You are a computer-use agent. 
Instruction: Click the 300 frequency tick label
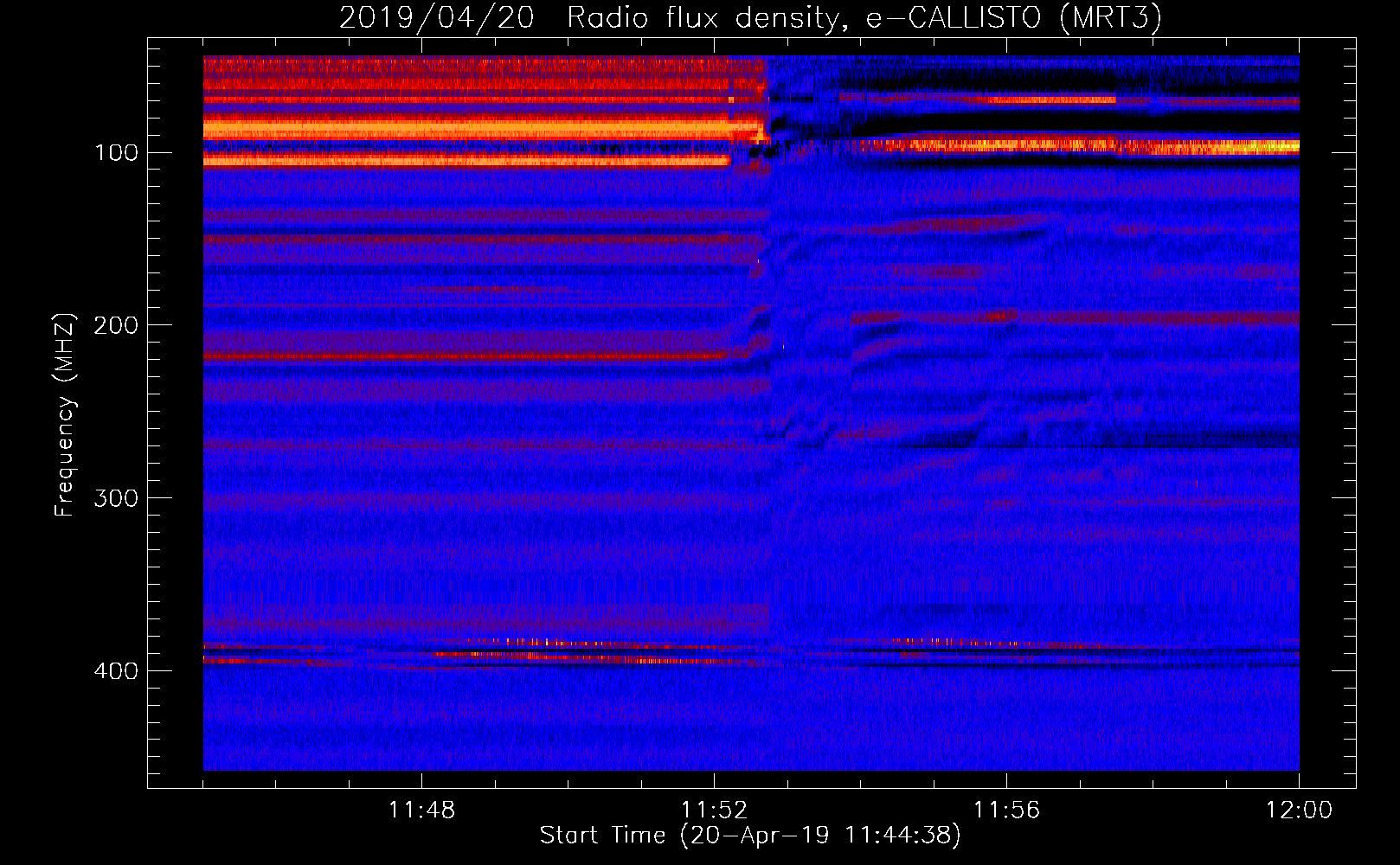(x=116, y=498)
